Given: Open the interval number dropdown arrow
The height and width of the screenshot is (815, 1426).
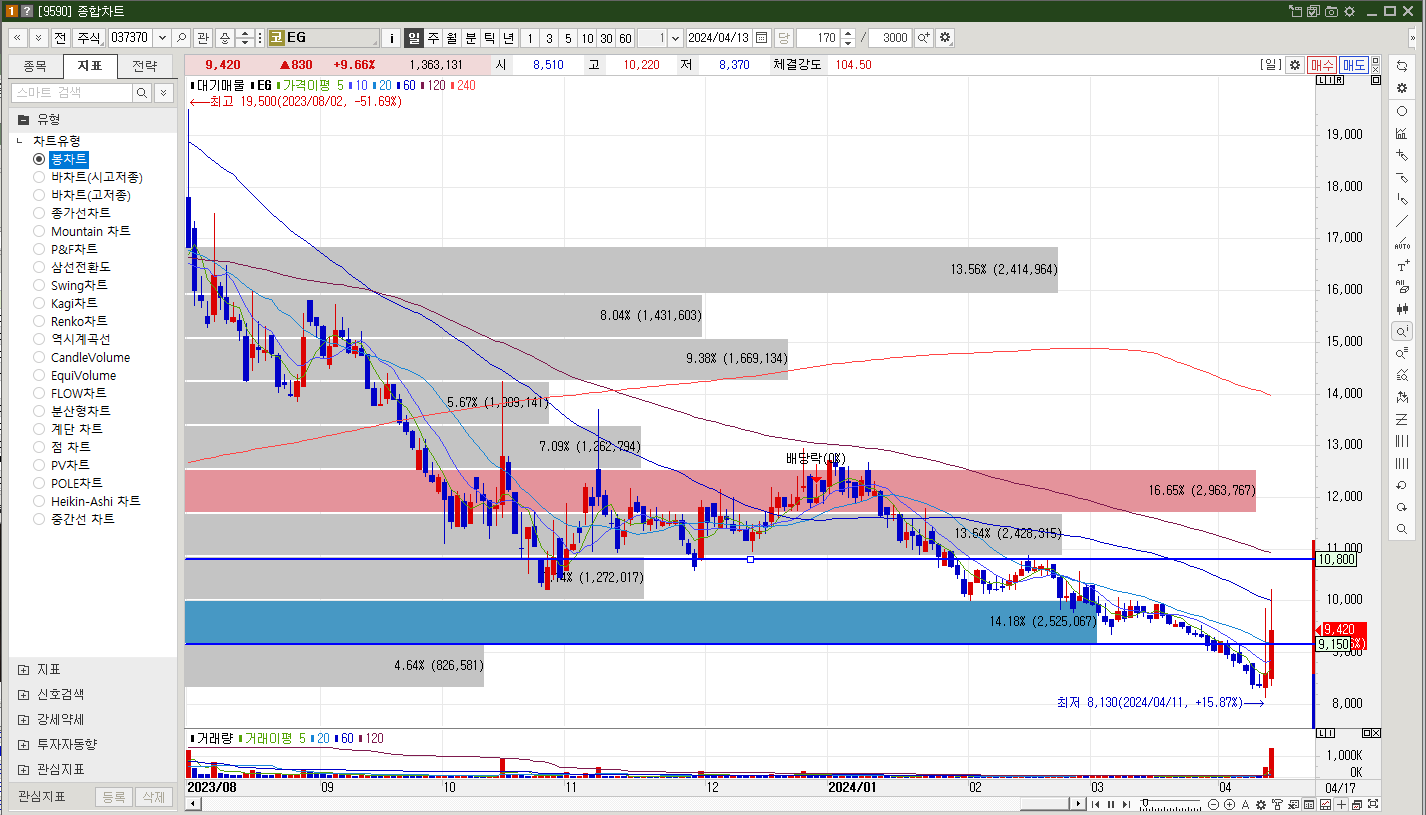Looking at the screenshot, I should point(675,38).
